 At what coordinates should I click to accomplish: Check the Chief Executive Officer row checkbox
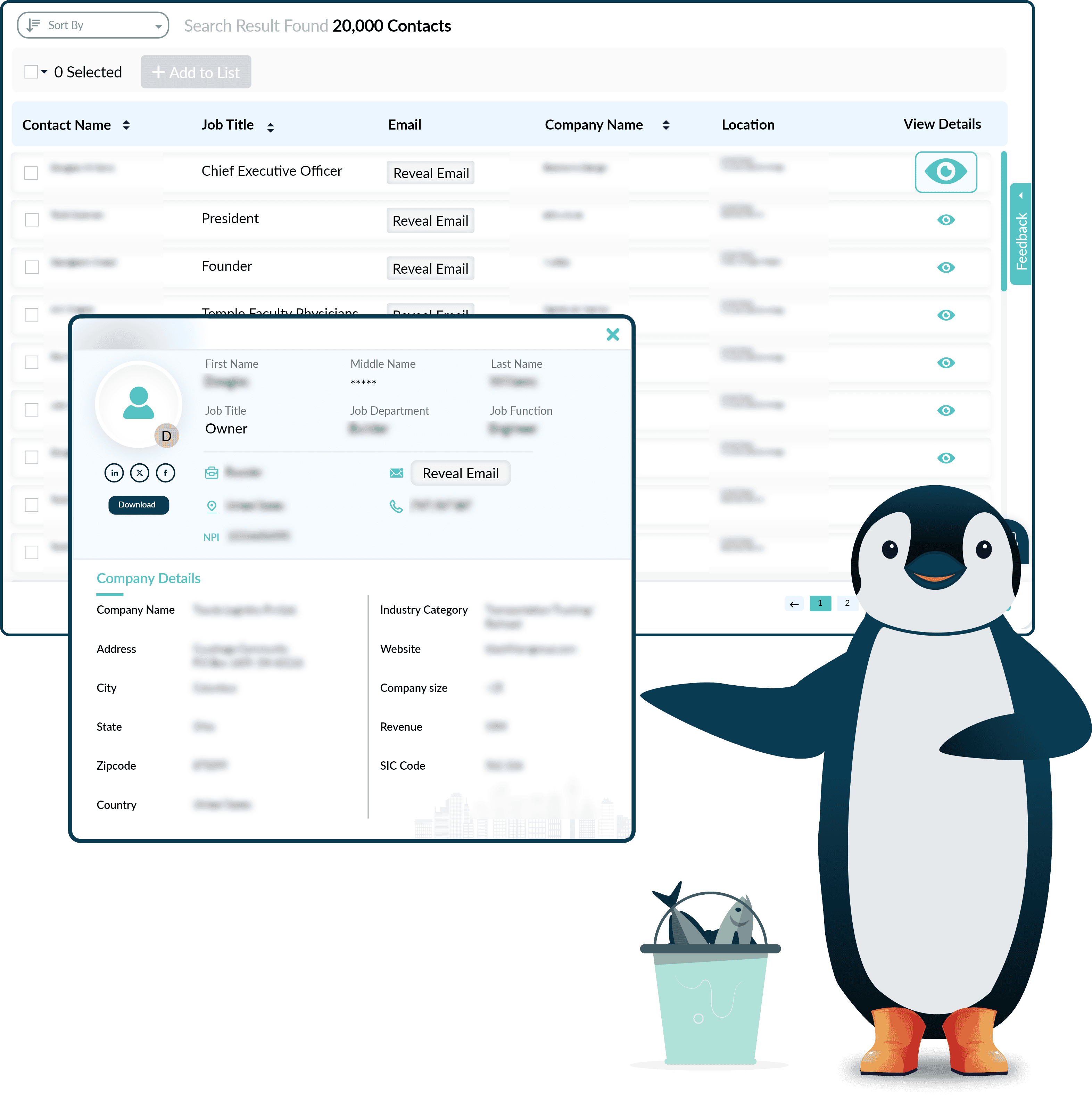pyautogui.click(x=31, y=173)
